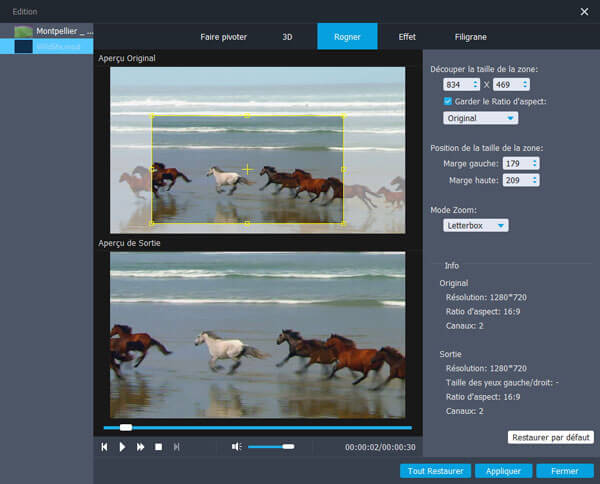The height and width of the screenshot is (484, 600).
Task: Expand the Mode Zoom Letterbox dropdown
Action: pos(476,225)
